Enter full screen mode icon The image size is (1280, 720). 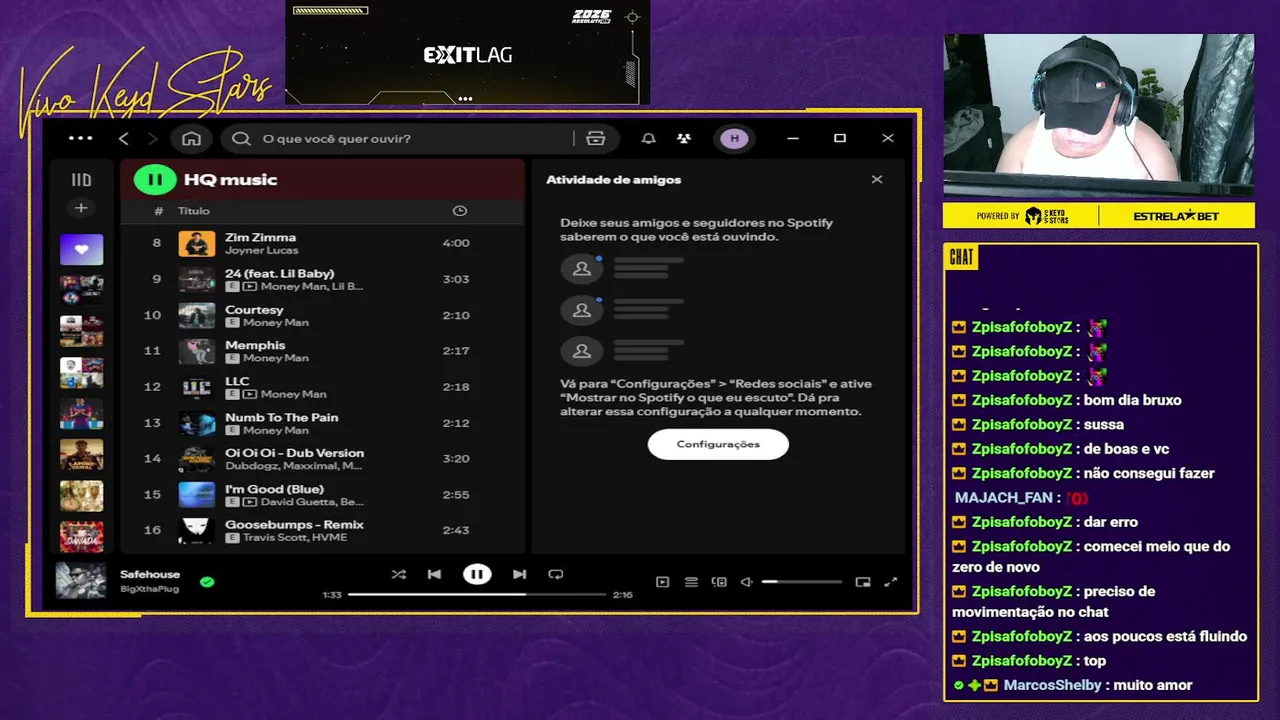[891, 582]
